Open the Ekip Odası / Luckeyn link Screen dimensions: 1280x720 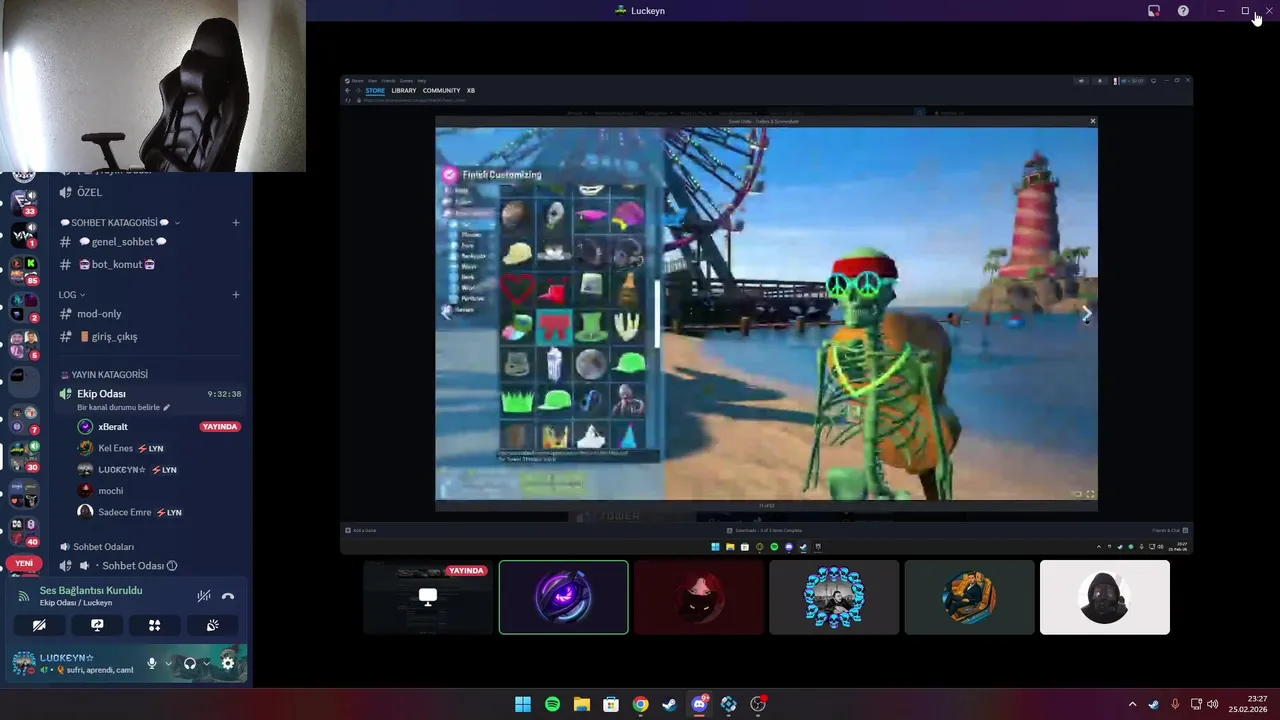click(76, 603)
